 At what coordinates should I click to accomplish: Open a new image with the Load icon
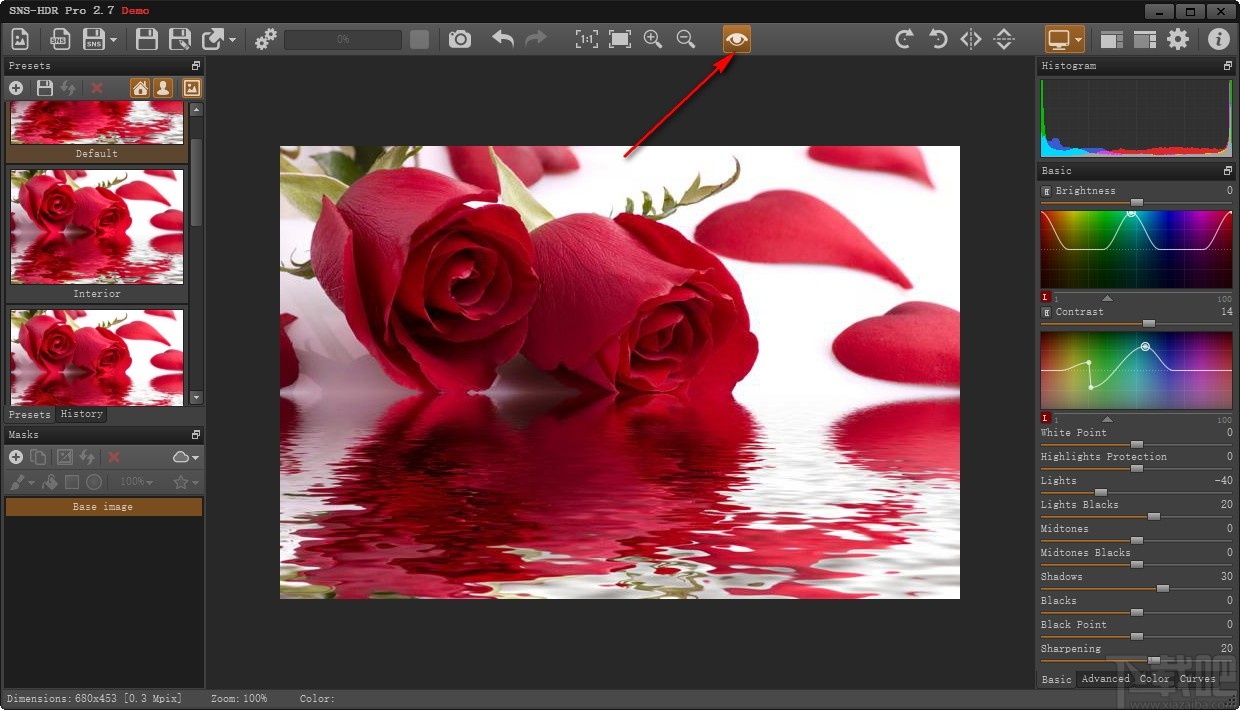pyautogui.click(x=19, y=39)
